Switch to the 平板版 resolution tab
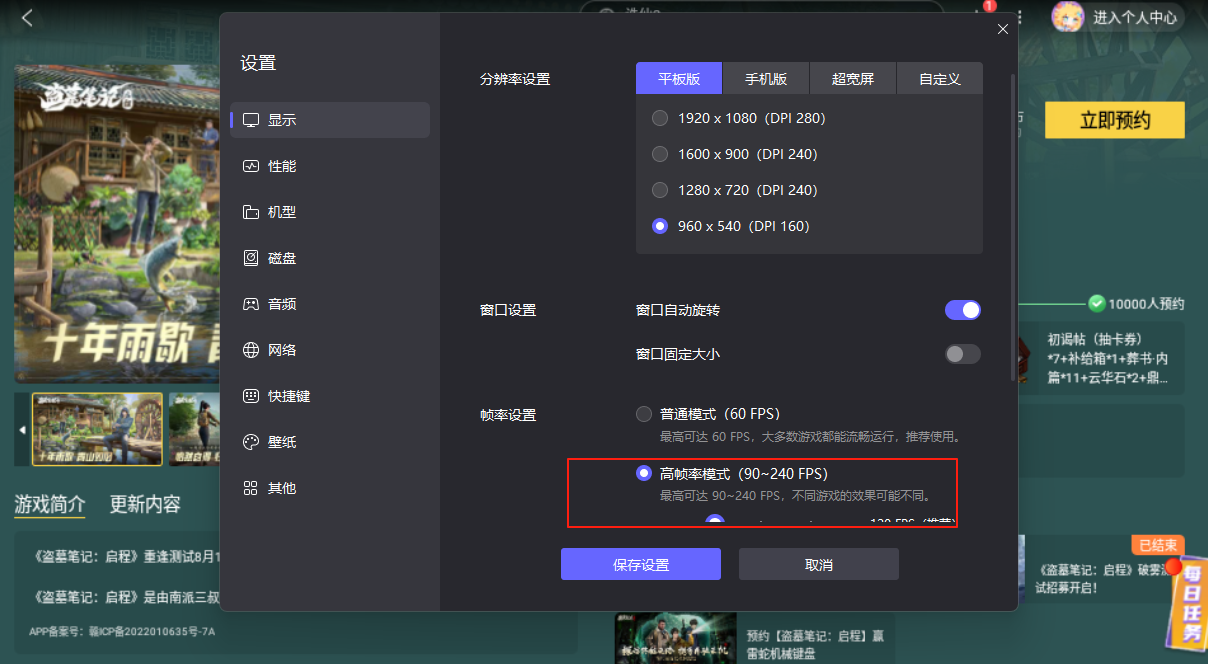 tap(679, 79)
